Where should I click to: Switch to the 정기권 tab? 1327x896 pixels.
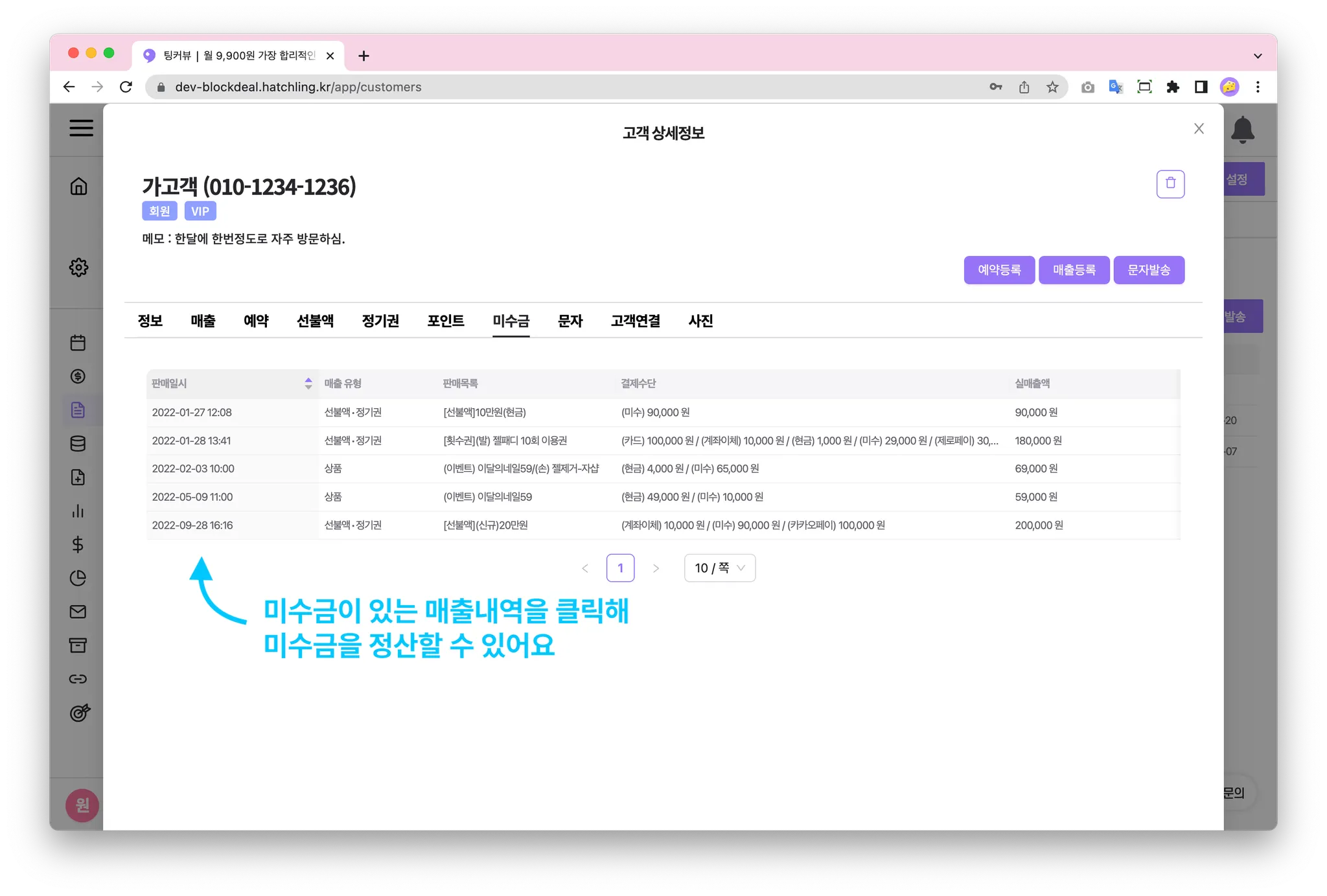380,321
